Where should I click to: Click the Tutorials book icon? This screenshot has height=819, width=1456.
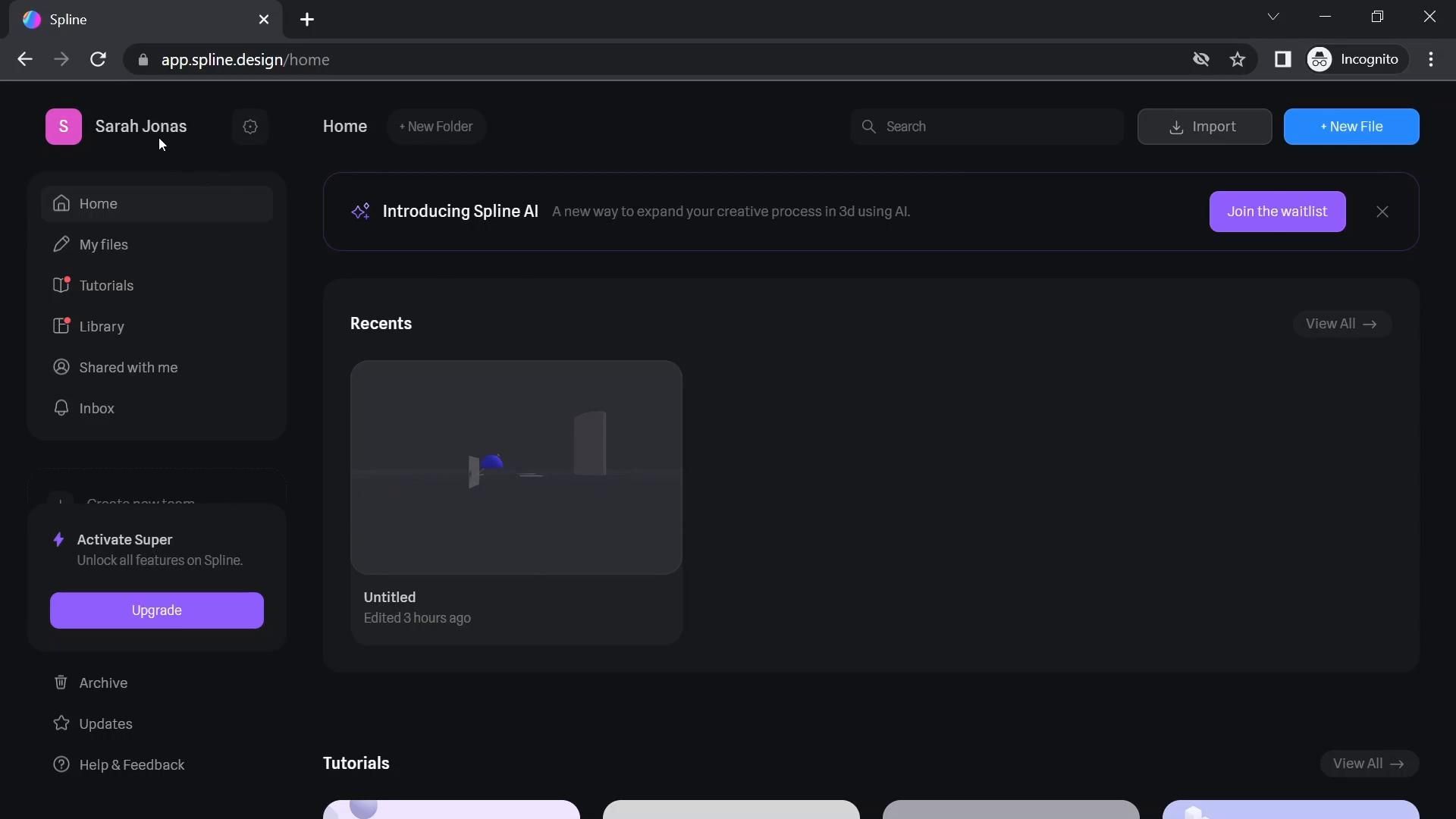61,285
